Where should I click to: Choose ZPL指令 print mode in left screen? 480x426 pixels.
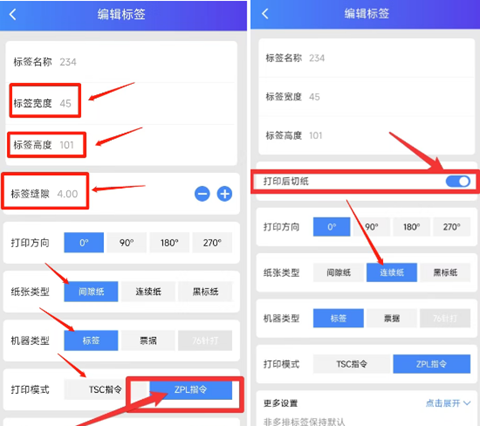coord(191,389)
